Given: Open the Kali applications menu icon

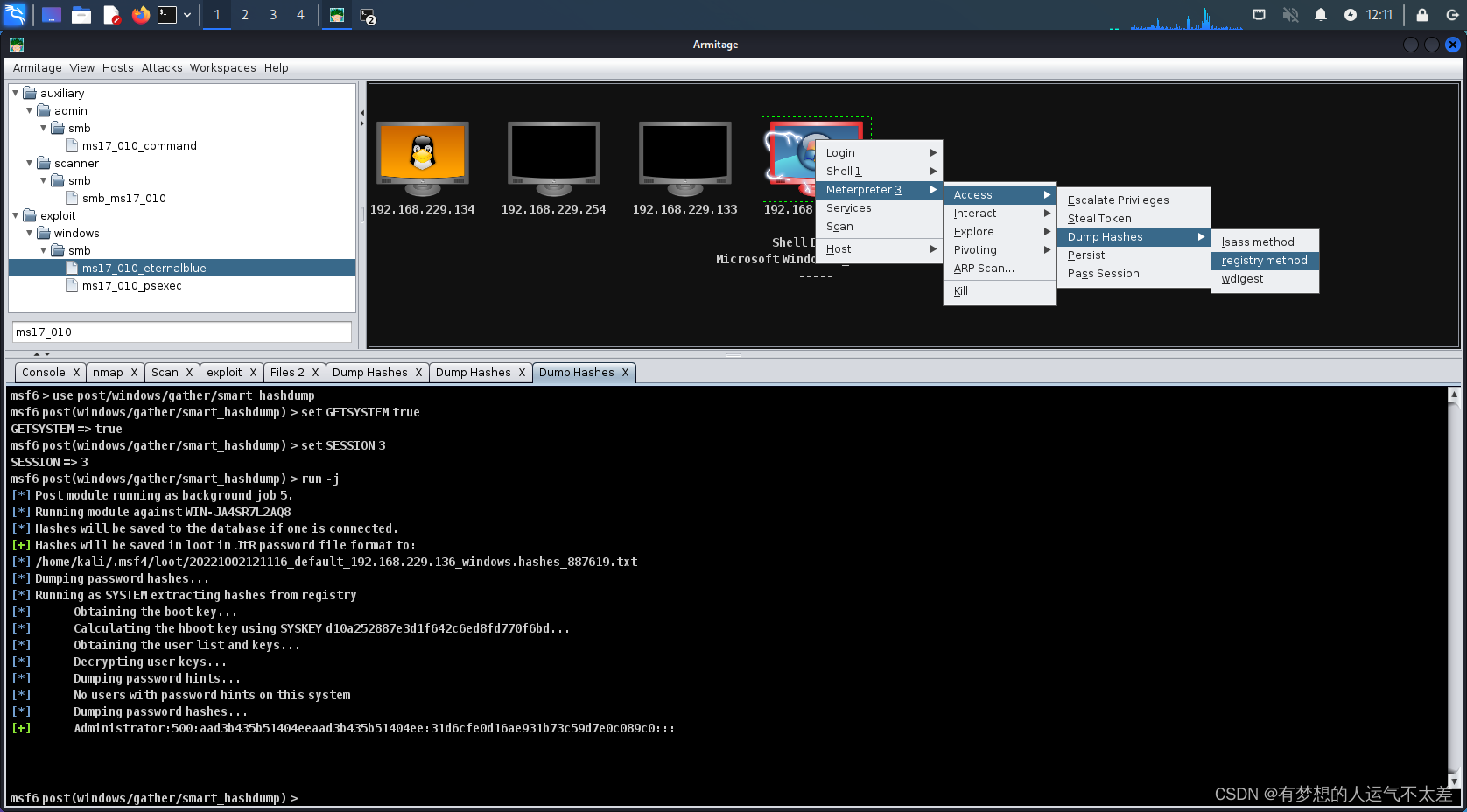Looking at the screenshot, I should pos(16,15).
